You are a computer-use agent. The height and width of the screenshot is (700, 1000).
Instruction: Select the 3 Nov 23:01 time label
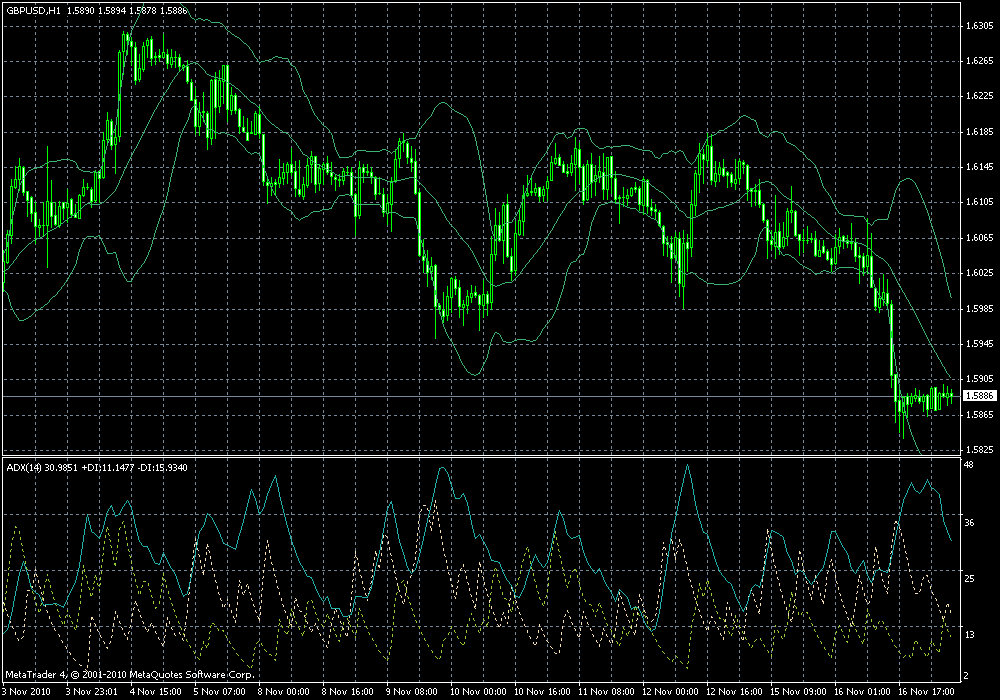pos(92,692)
